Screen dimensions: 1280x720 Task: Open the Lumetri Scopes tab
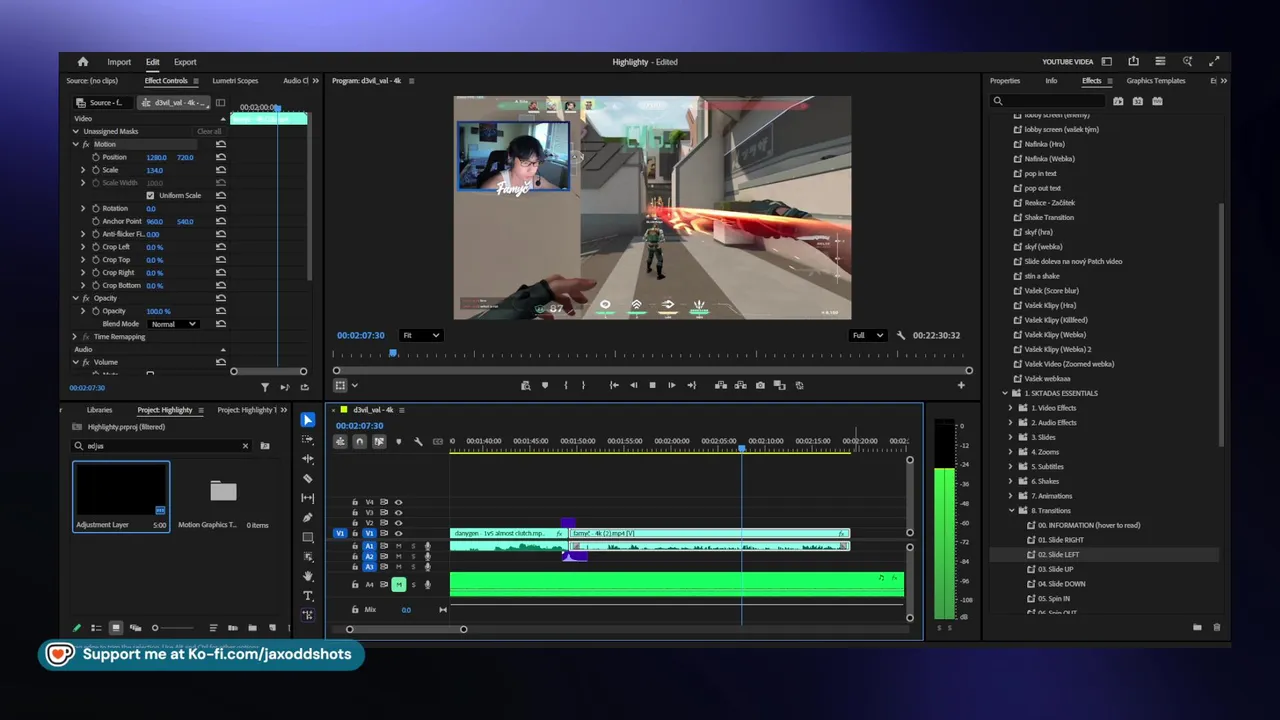click(x=235, y=81)
